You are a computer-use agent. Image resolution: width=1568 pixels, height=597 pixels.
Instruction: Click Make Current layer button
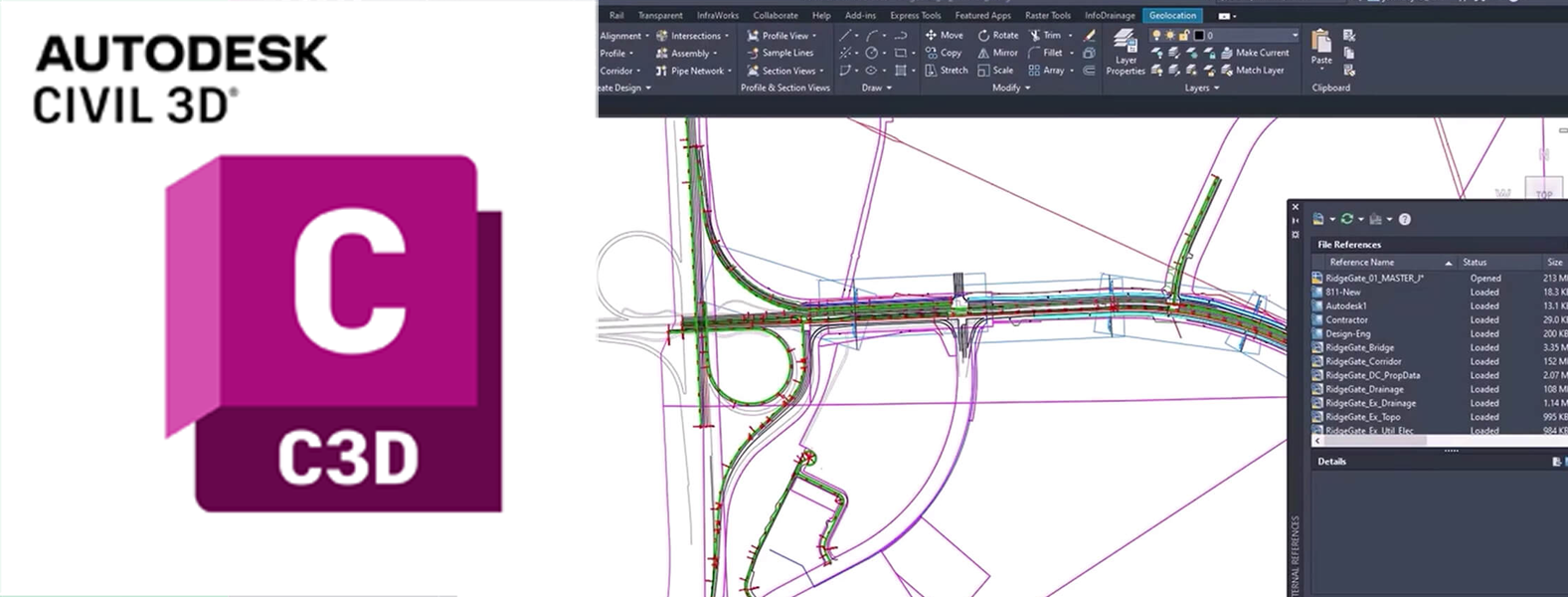click(x=1255, y=53)
